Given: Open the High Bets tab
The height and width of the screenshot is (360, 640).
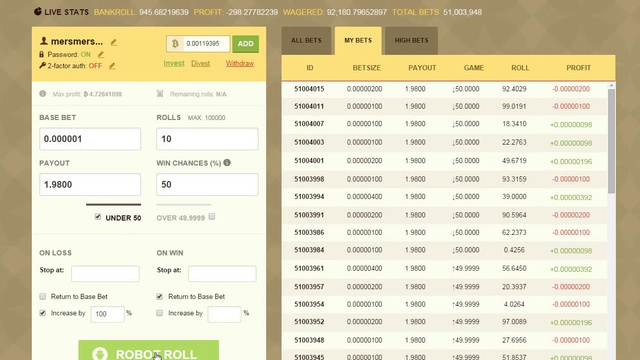Looking at the screenshot, I should point(411,40).
